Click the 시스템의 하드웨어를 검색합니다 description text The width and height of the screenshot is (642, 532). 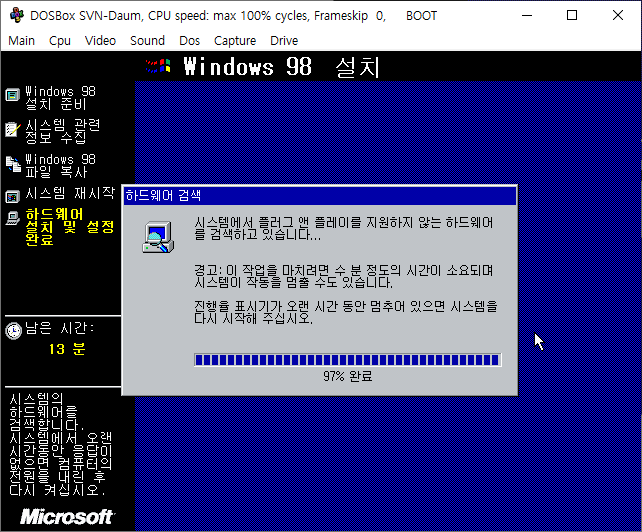pos(60,444)
